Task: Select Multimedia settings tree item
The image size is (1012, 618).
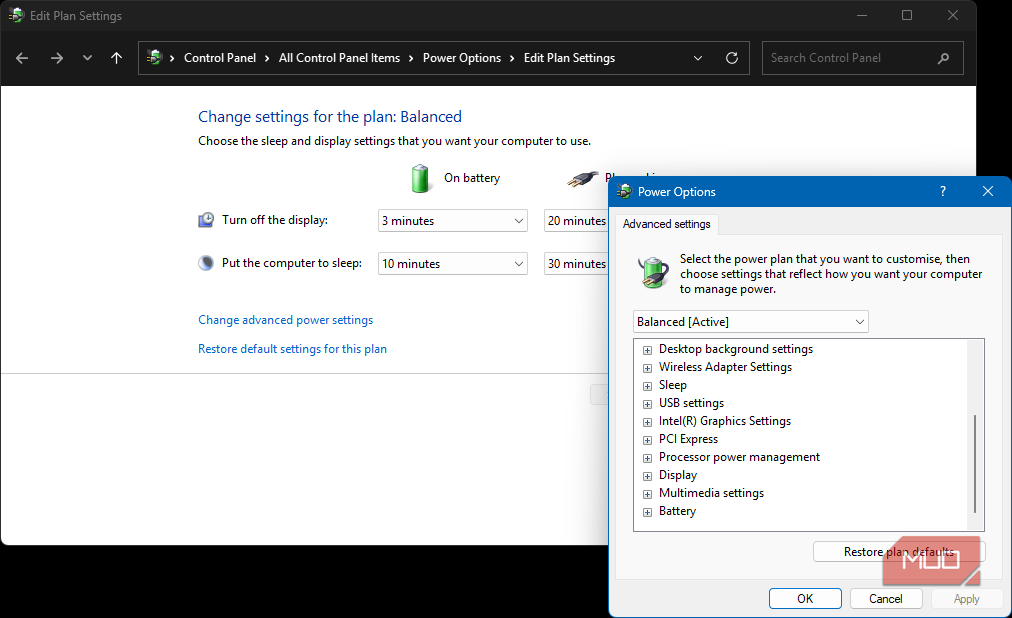Action: point(711,493)
